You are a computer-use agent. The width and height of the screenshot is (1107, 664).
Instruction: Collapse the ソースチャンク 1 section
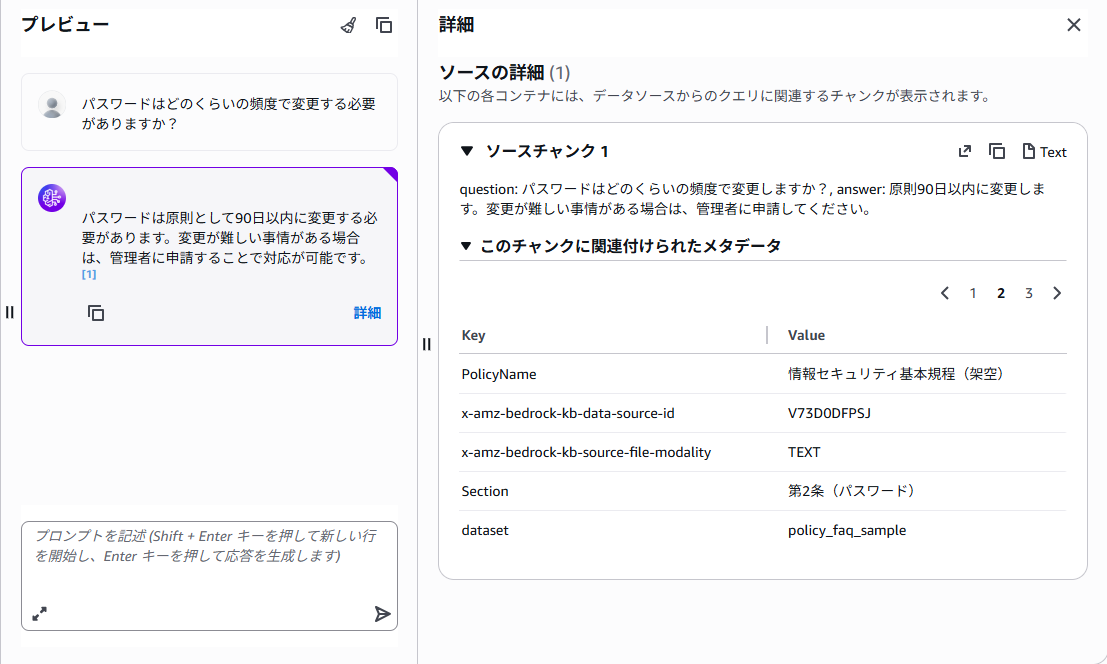(466, 151)
